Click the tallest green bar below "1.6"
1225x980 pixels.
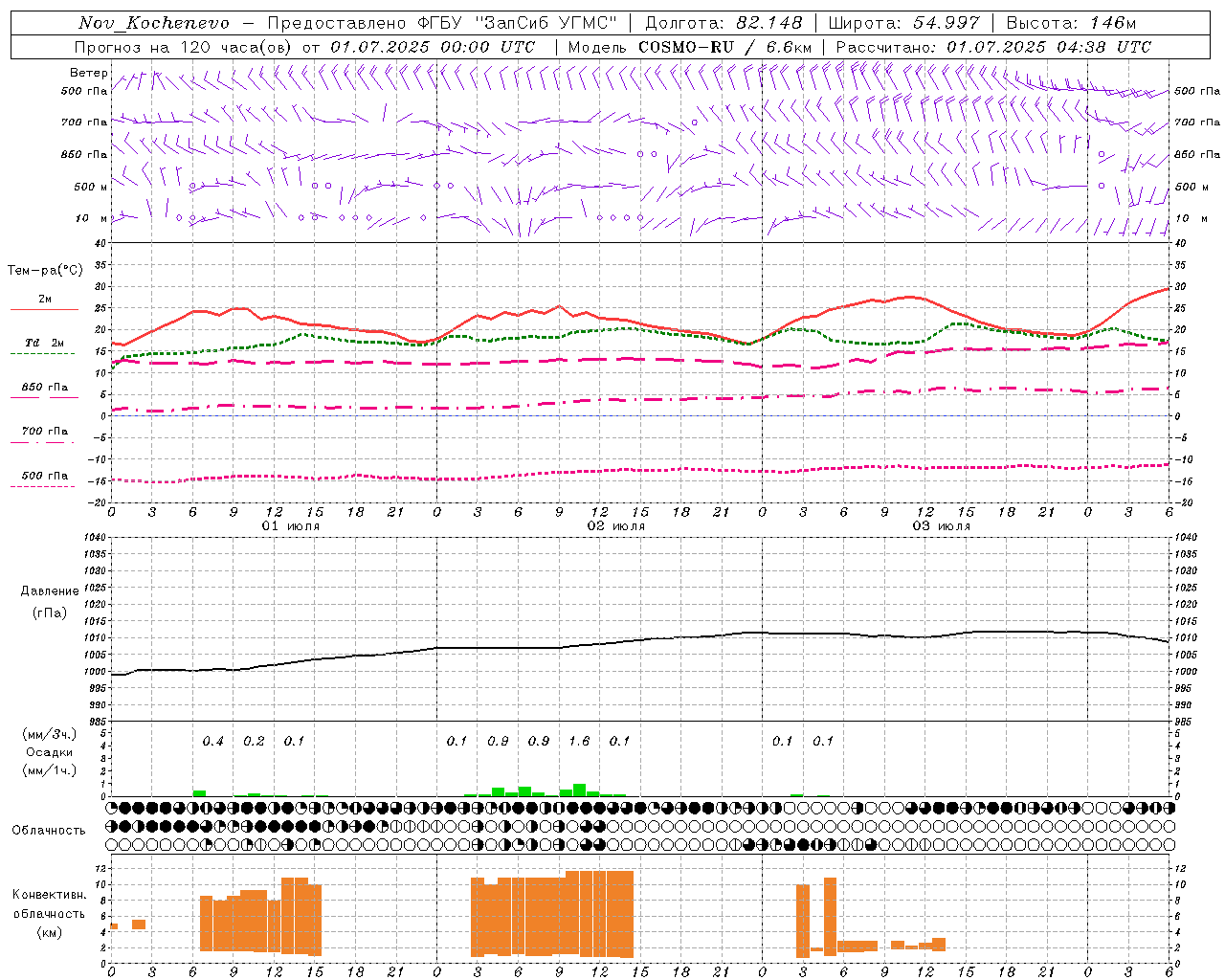[579, 791]
